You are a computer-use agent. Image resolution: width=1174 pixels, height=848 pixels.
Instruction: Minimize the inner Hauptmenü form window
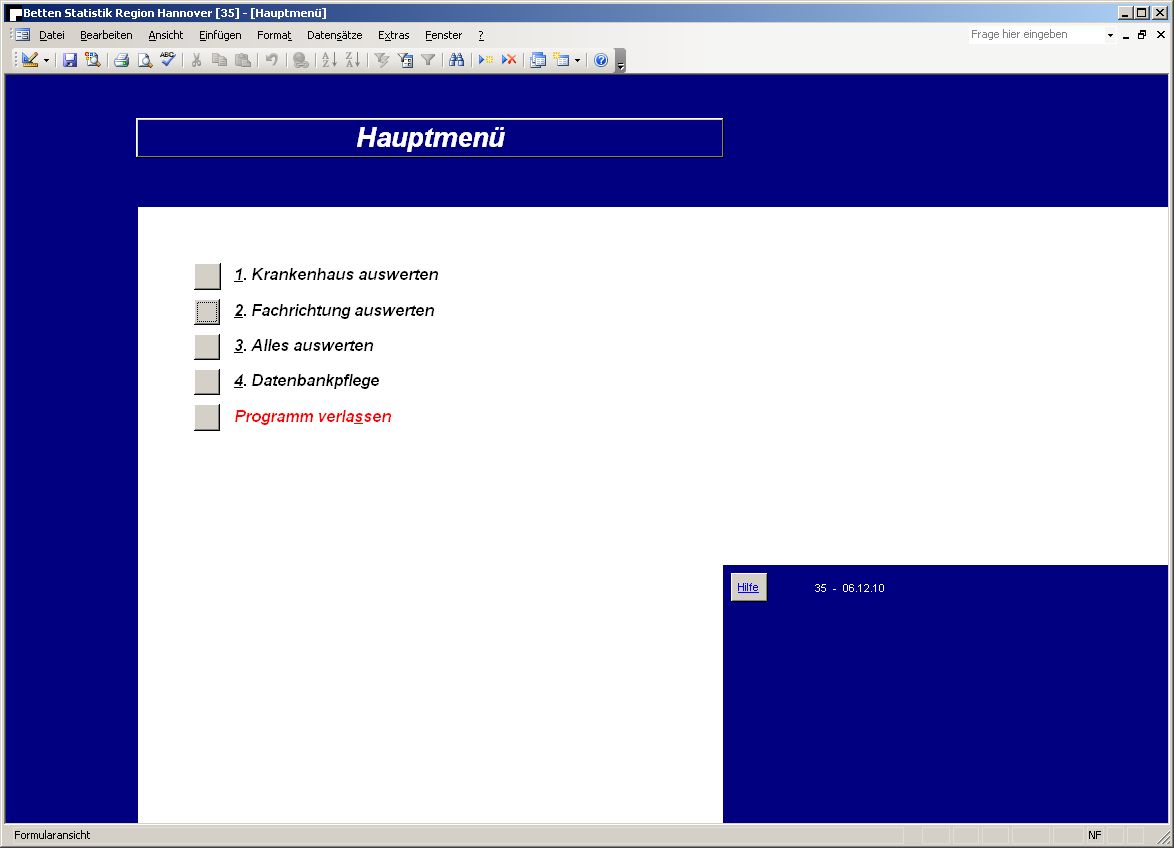click(1125, 34)
